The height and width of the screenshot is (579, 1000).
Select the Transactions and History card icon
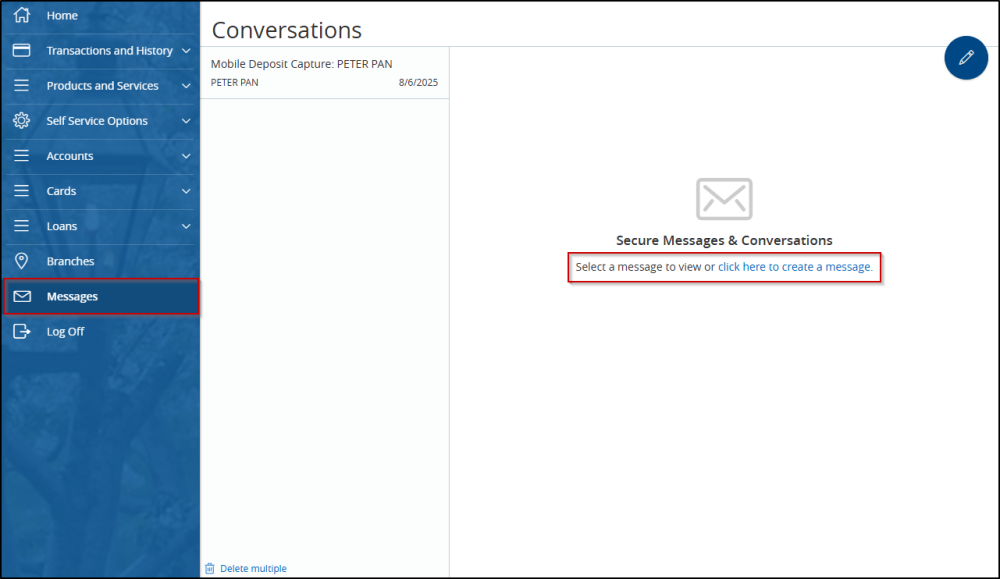pos(22,50)
